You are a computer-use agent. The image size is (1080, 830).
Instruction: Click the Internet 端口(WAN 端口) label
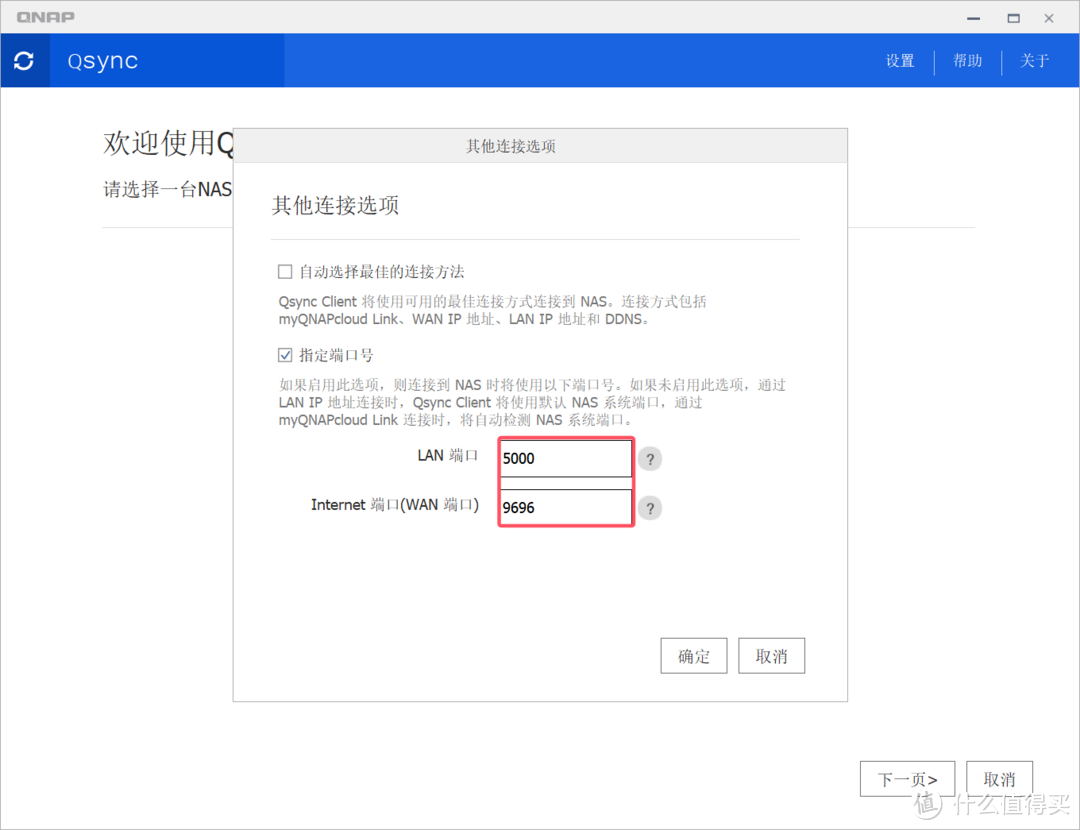(x=395, y=505)
